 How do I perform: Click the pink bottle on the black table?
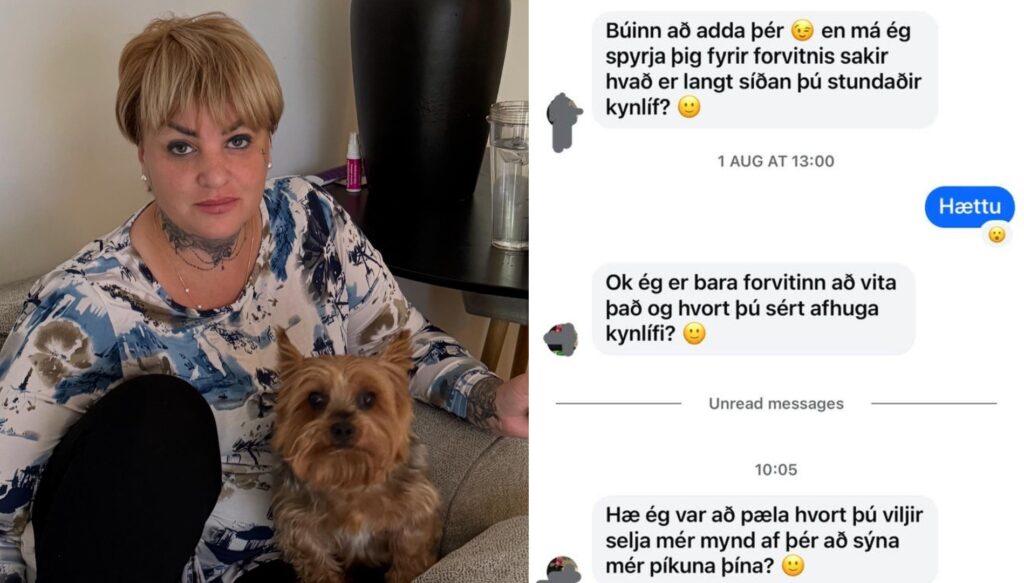pyautogui.click(x=353, y=163)
